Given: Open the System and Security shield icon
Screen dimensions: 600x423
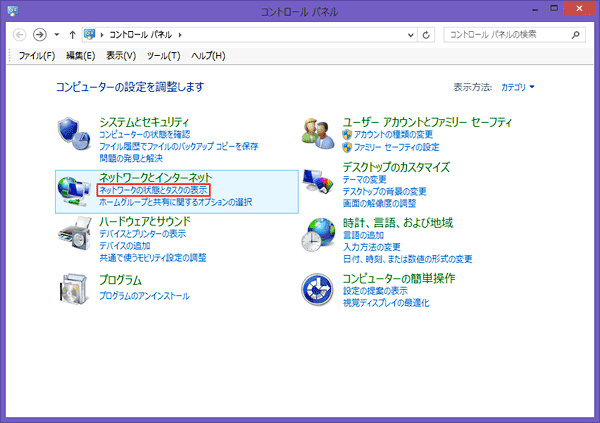Looking at the screenshot, I should click(74, 134).
